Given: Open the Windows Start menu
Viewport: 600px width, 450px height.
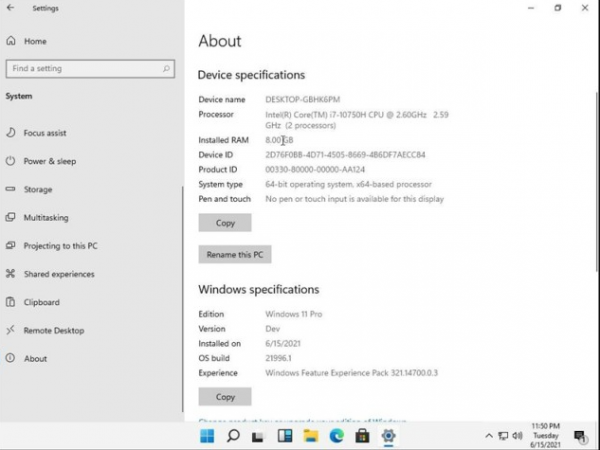Looking at the screenshot, I should tap(207, 435).
